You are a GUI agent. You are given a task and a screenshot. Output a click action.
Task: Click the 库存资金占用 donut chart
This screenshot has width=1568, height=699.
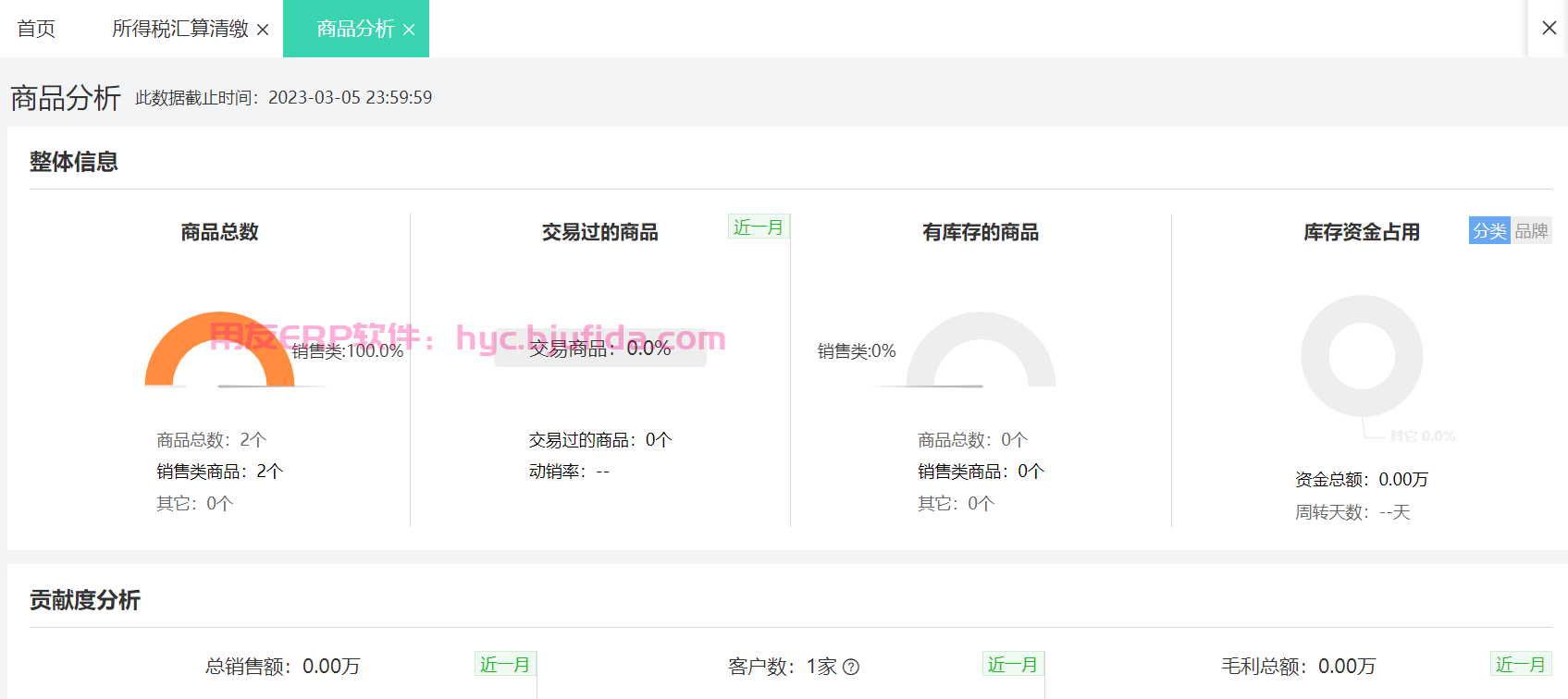[1362, 356]
